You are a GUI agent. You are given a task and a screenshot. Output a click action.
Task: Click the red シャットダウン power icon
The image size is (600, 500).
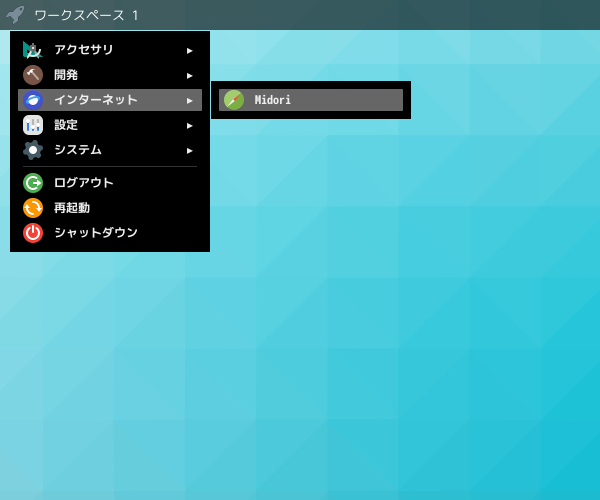33,233
